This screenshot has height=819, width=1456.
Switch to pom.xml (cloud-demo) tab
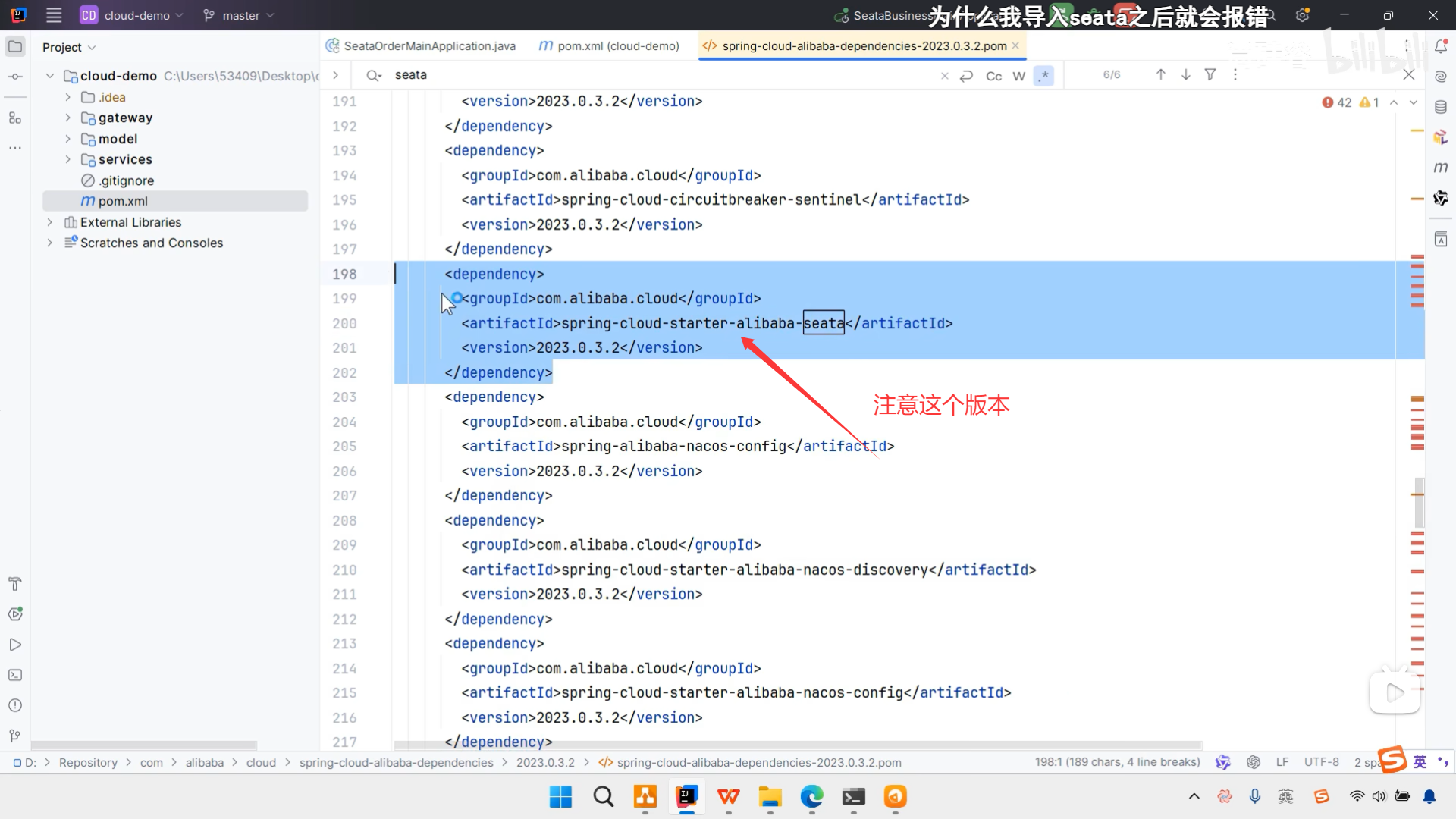pos(617,46)
